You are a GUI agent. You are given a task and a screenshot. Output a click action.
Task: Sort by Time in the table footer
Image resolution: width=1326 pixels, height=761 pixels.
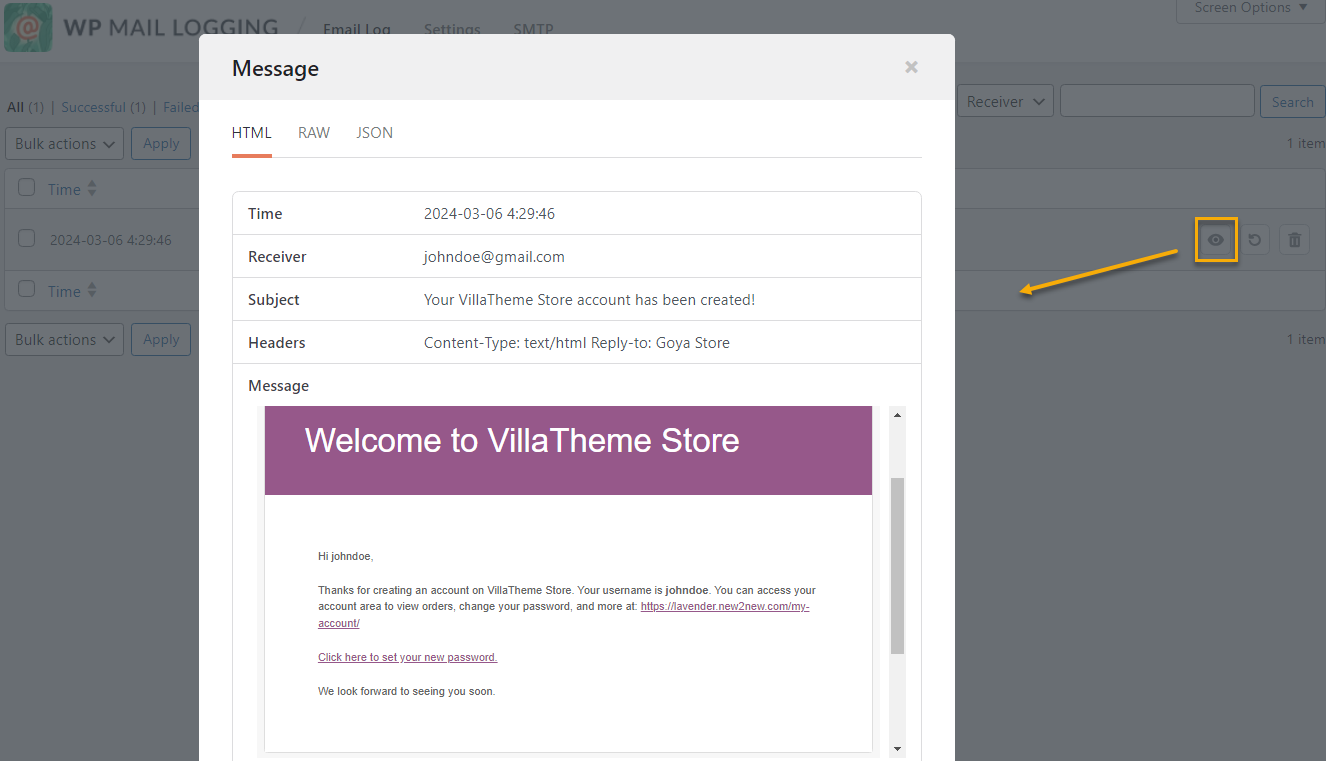click(72, 291)
